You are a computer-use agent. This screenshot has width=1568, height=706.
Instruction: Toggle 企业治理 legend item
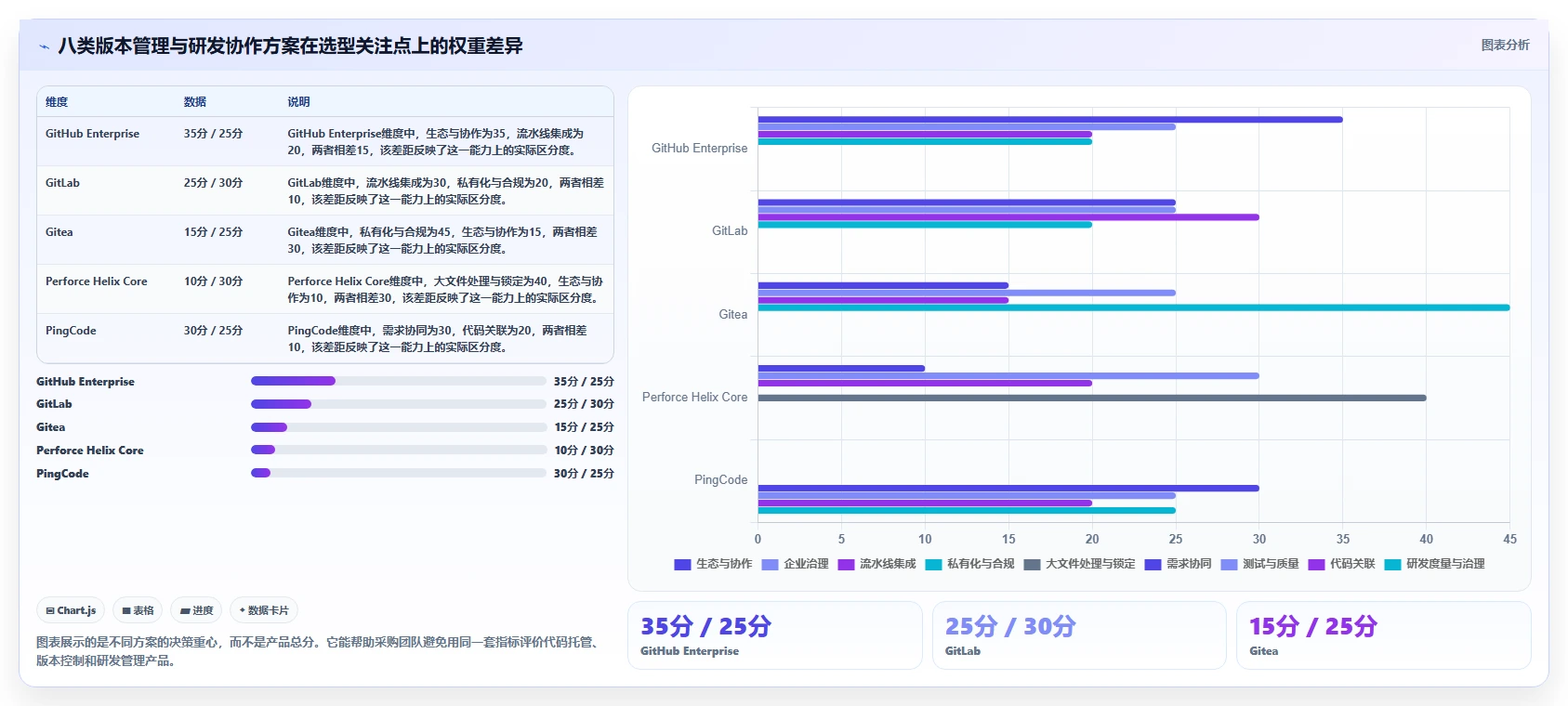pos(795,564)
